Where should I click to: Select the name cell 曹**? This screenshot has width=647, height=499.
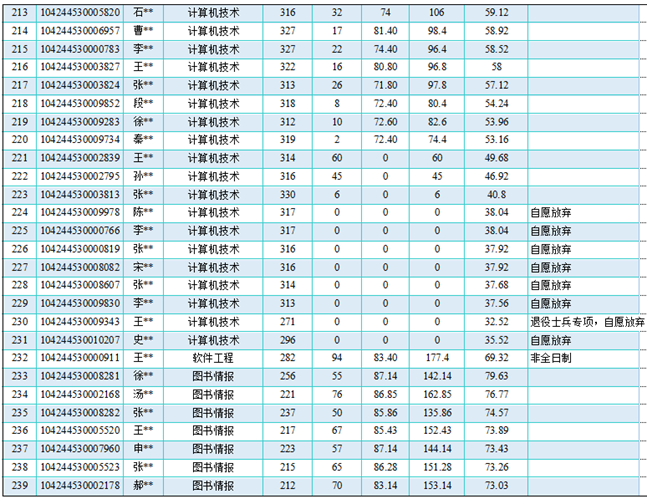144,30
